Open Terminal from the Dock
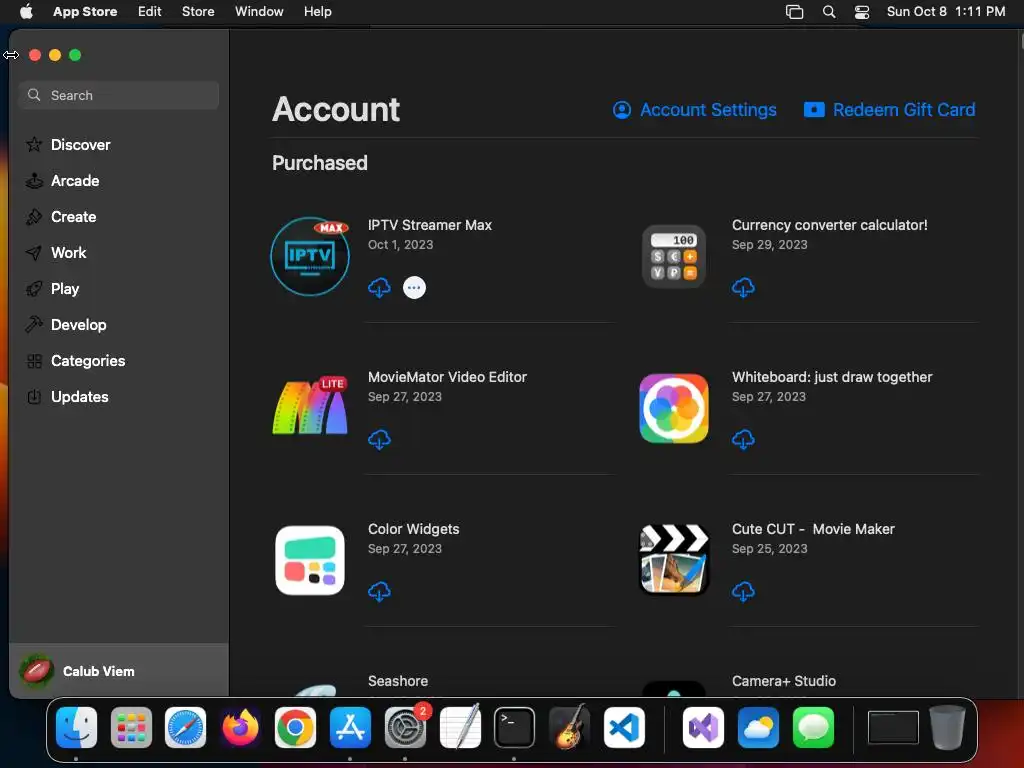1024x768 pixels. pyautogui.click(x=515, y=727)
